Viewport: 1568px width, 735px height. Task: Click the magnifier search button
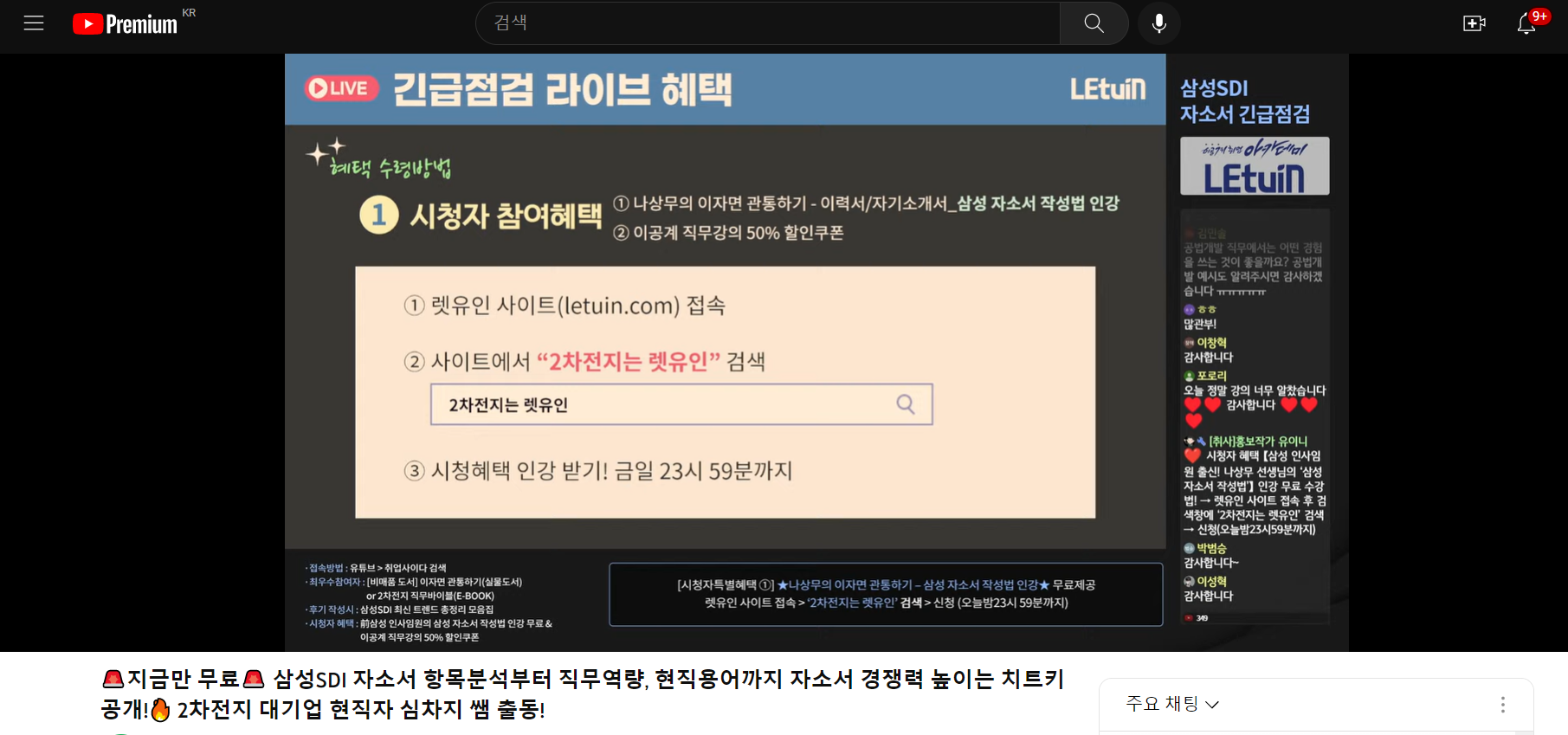(1094, 23)
